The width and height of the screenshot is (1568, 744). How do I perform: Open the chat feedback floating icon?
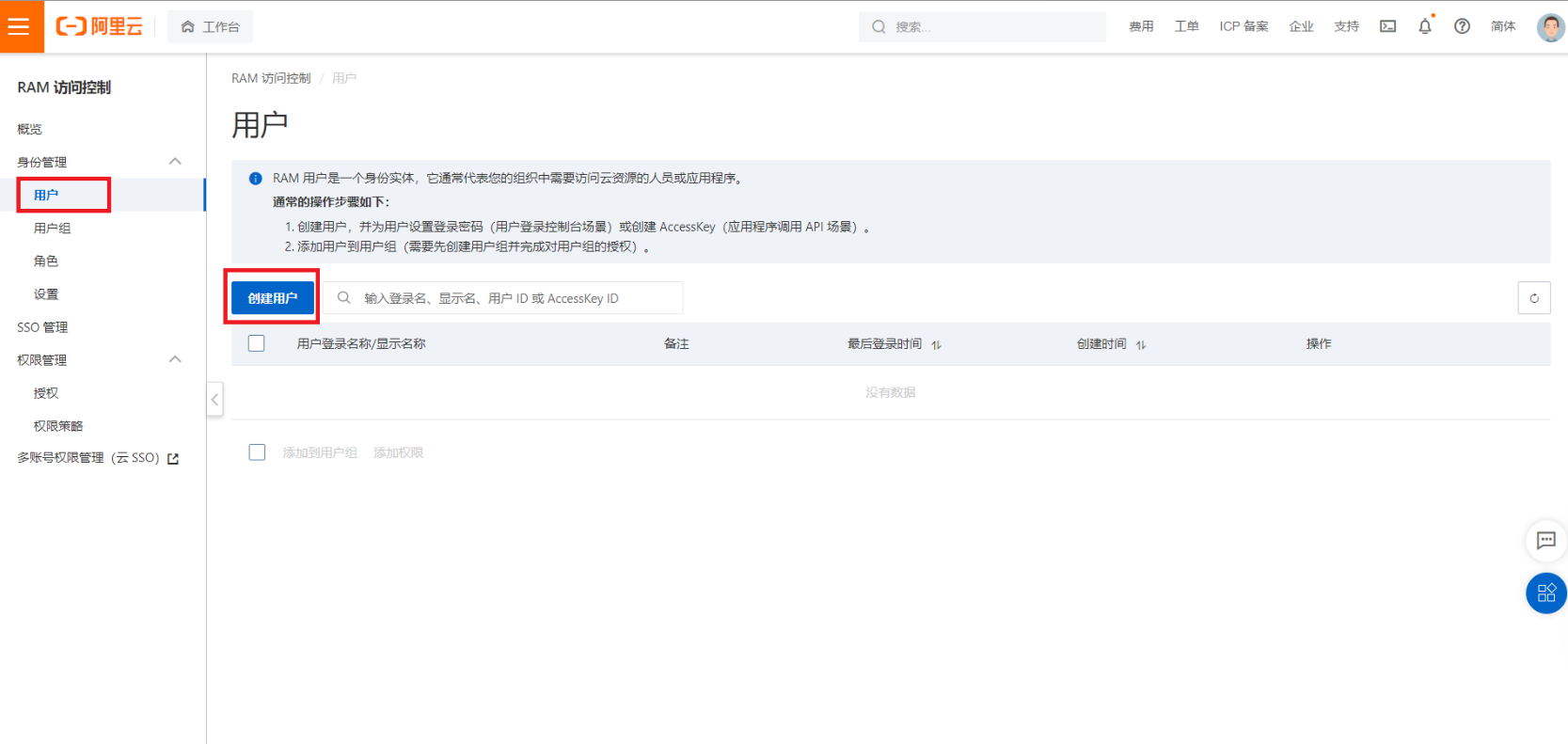[x=1545, y=540]
